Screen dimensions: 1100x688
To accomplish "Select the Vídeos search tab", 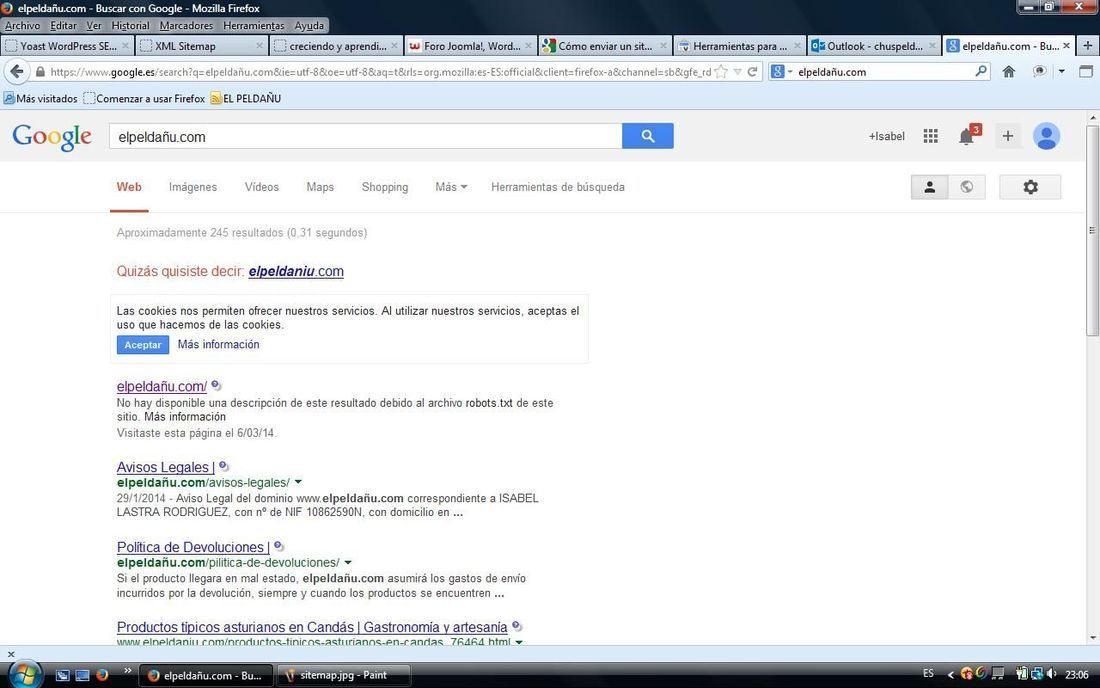I will click(262, 187).
